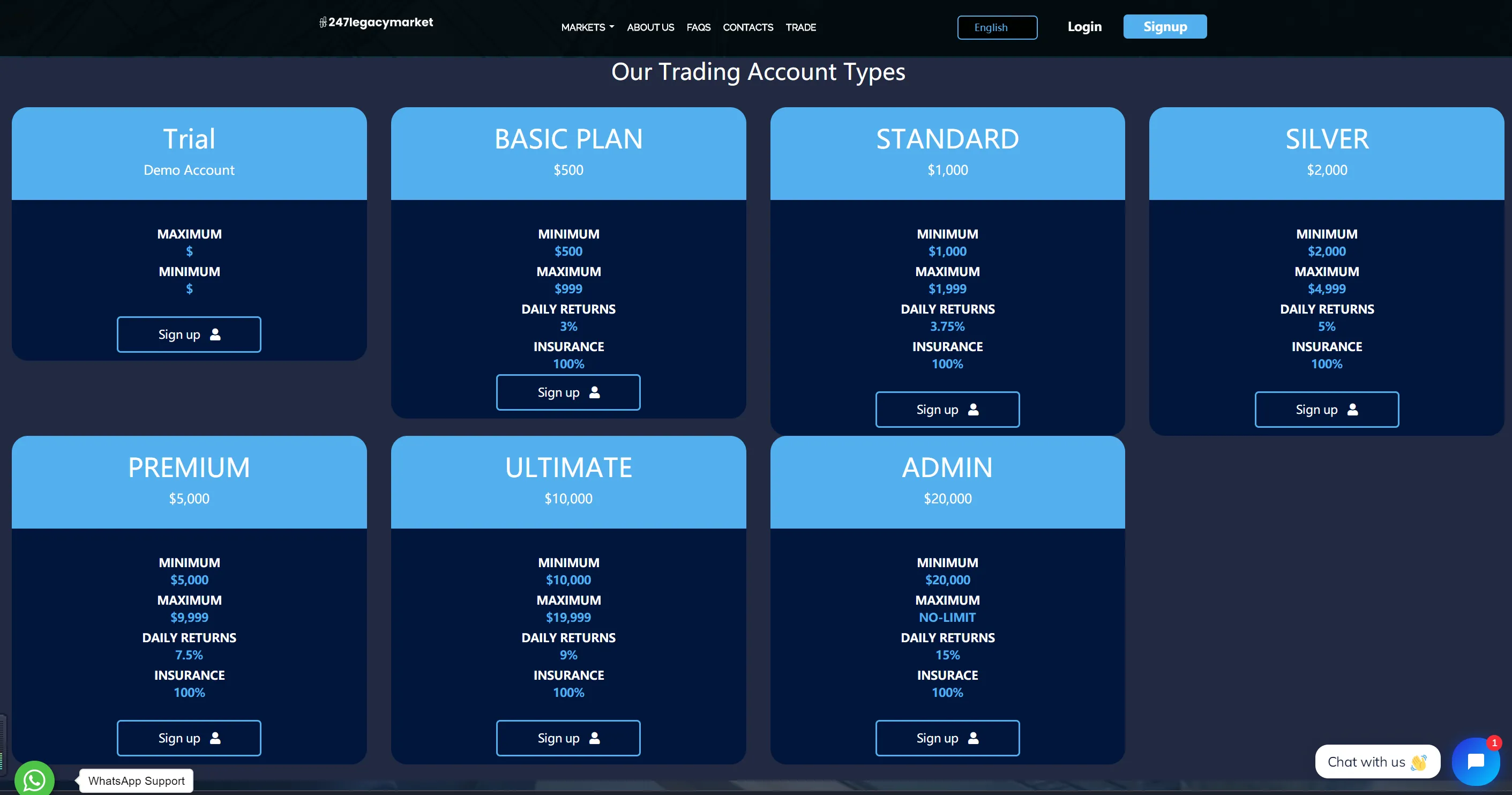The image size is (1512, 795).
Task: Click user icon in Premium Sign up
Action: point(215,738)
